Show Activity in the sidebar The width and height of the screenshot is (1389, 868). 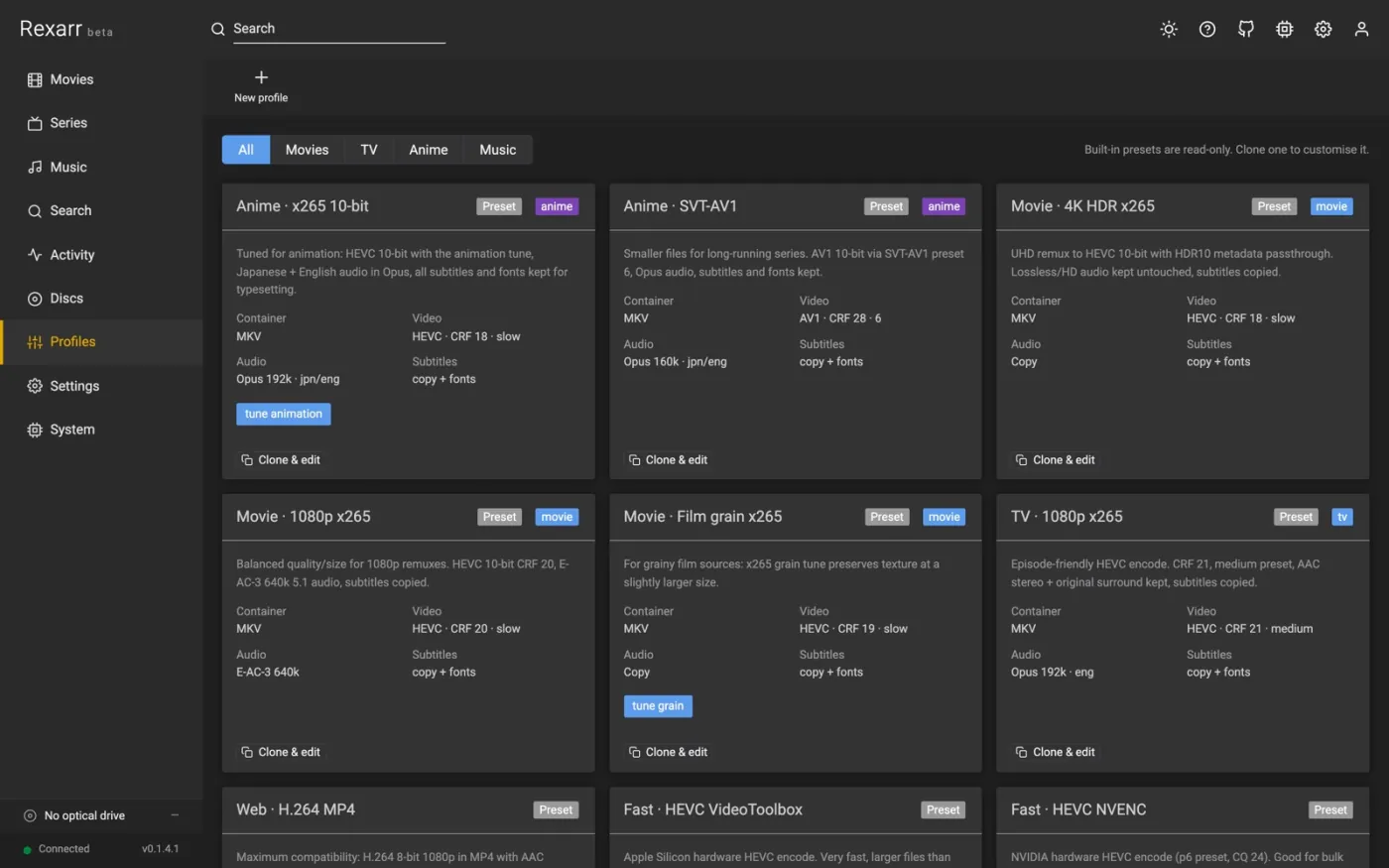(x=101, y=254)
